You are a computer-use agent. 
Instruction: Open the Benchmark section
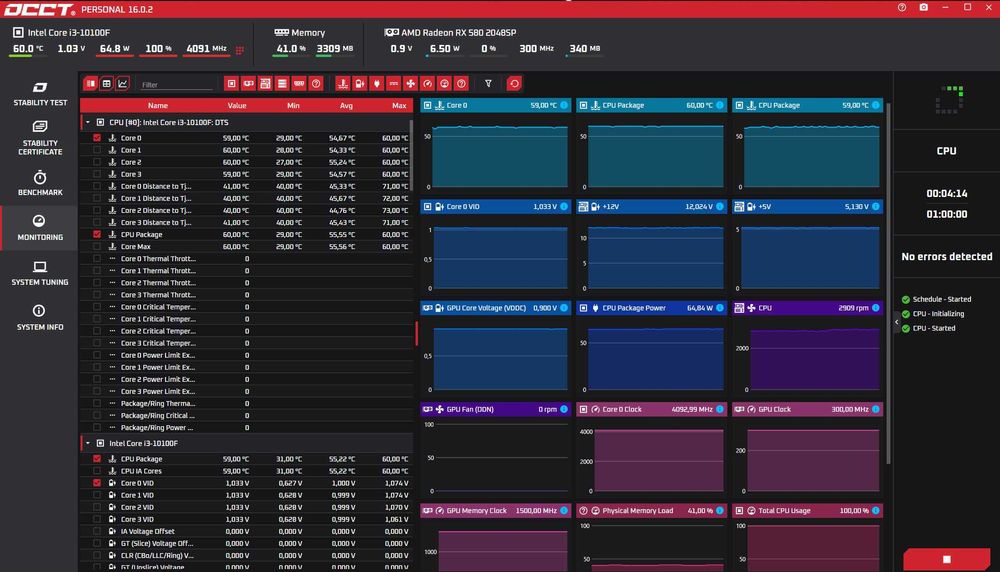(40, 183)
